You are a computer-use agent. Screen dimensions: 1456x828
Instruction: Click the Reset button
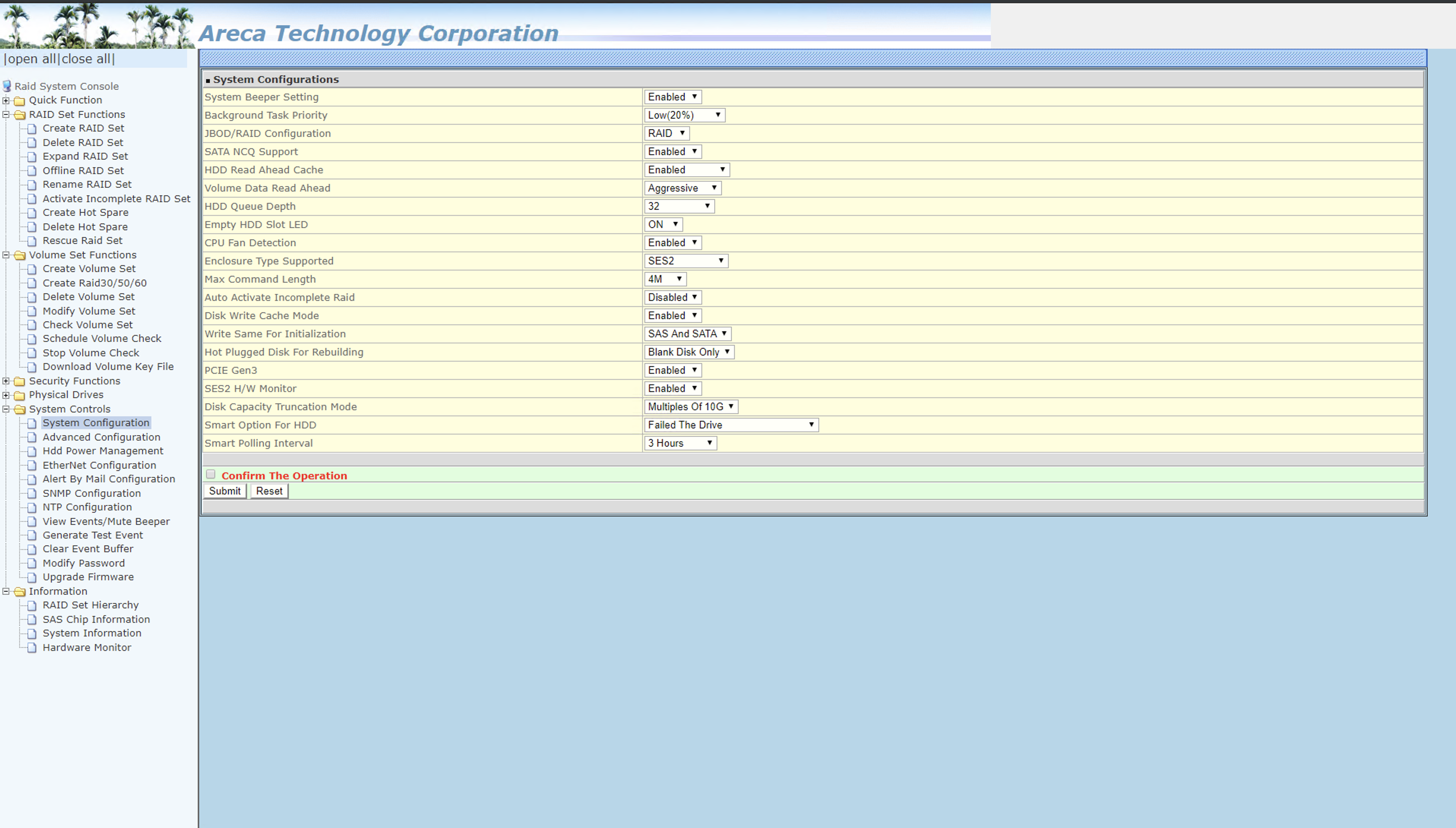tap(269, 491)
